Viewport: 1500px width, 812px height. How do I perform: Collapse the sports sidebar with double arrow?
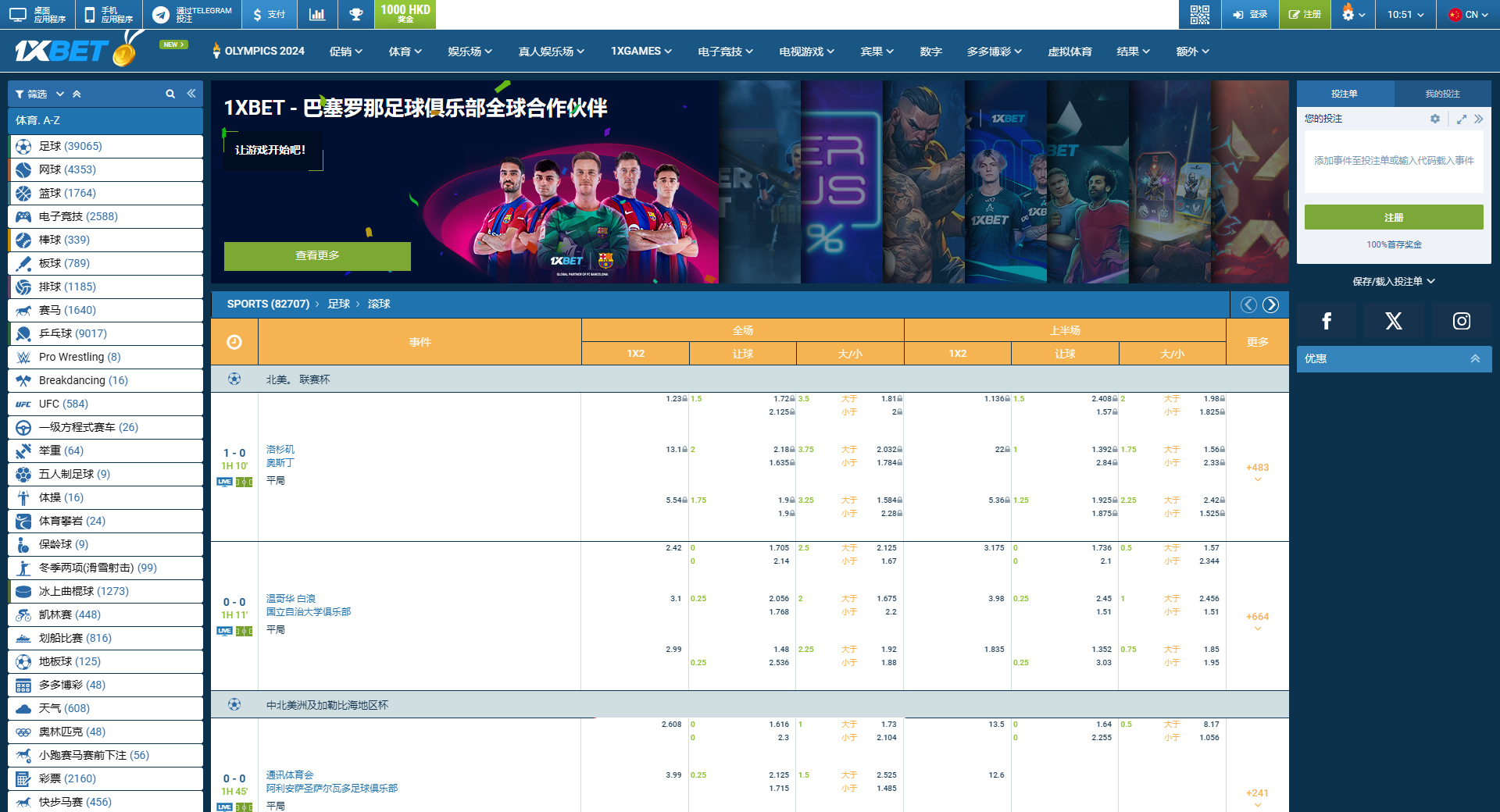pos(191,94)
